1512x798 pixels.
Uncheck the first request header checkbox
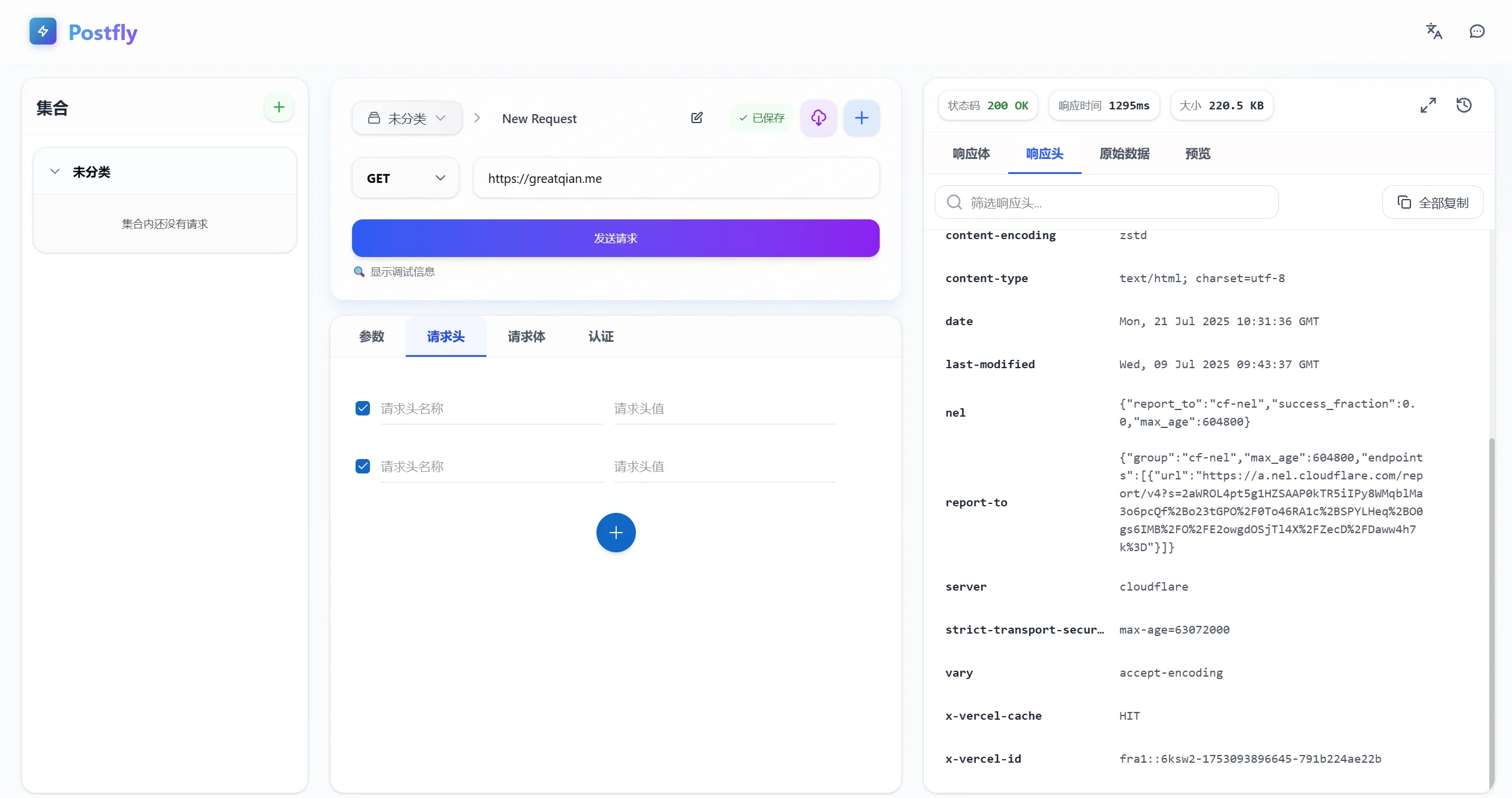click(x=363, y=408)
